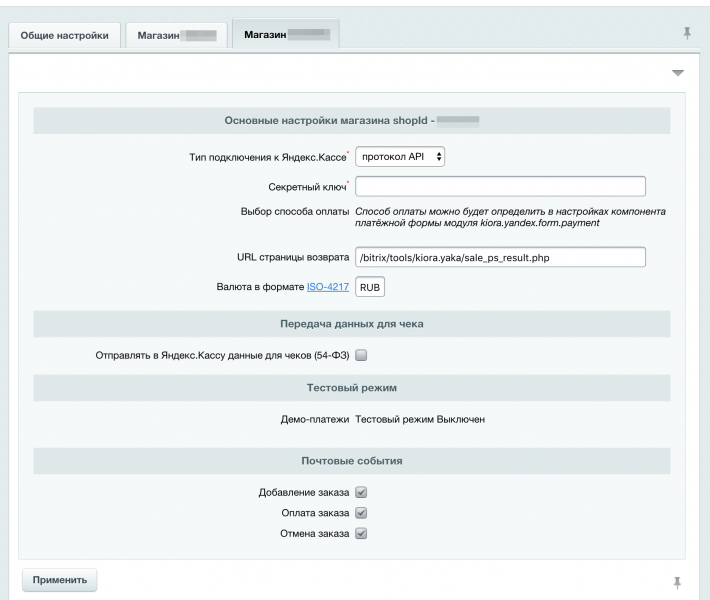Image resolution: width=710 pixels, height=600 pixels.
Task: Disable the Отмена заказа mail event
Action: (x=362, y=534)
